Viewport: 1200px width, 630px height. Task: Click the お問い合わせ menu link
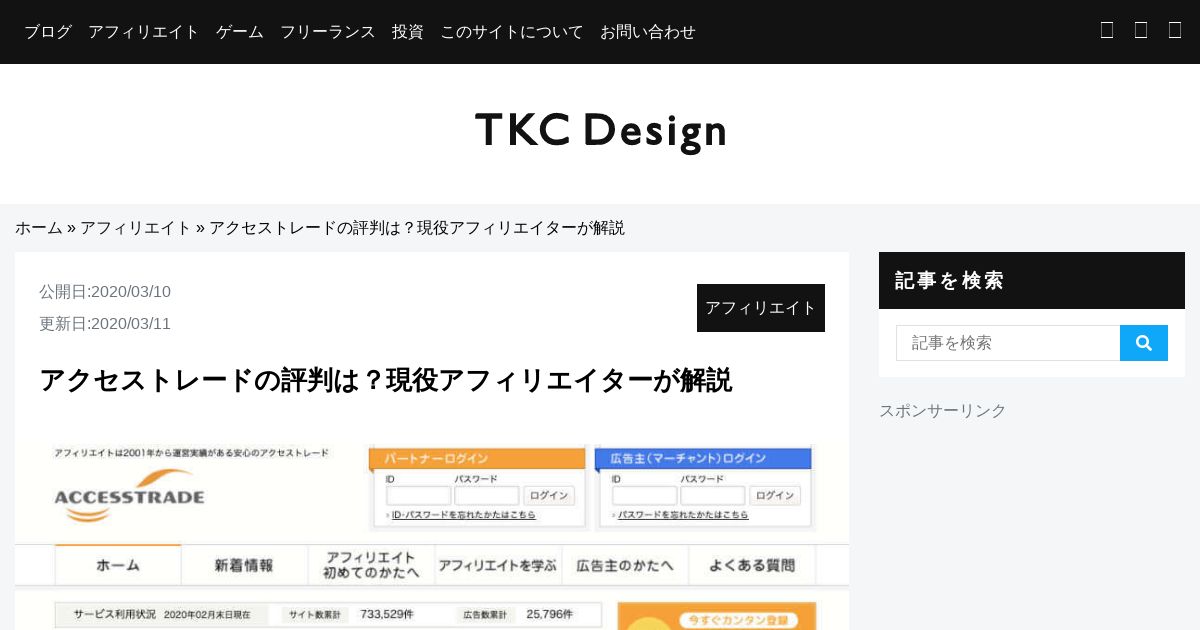[648, 32]
